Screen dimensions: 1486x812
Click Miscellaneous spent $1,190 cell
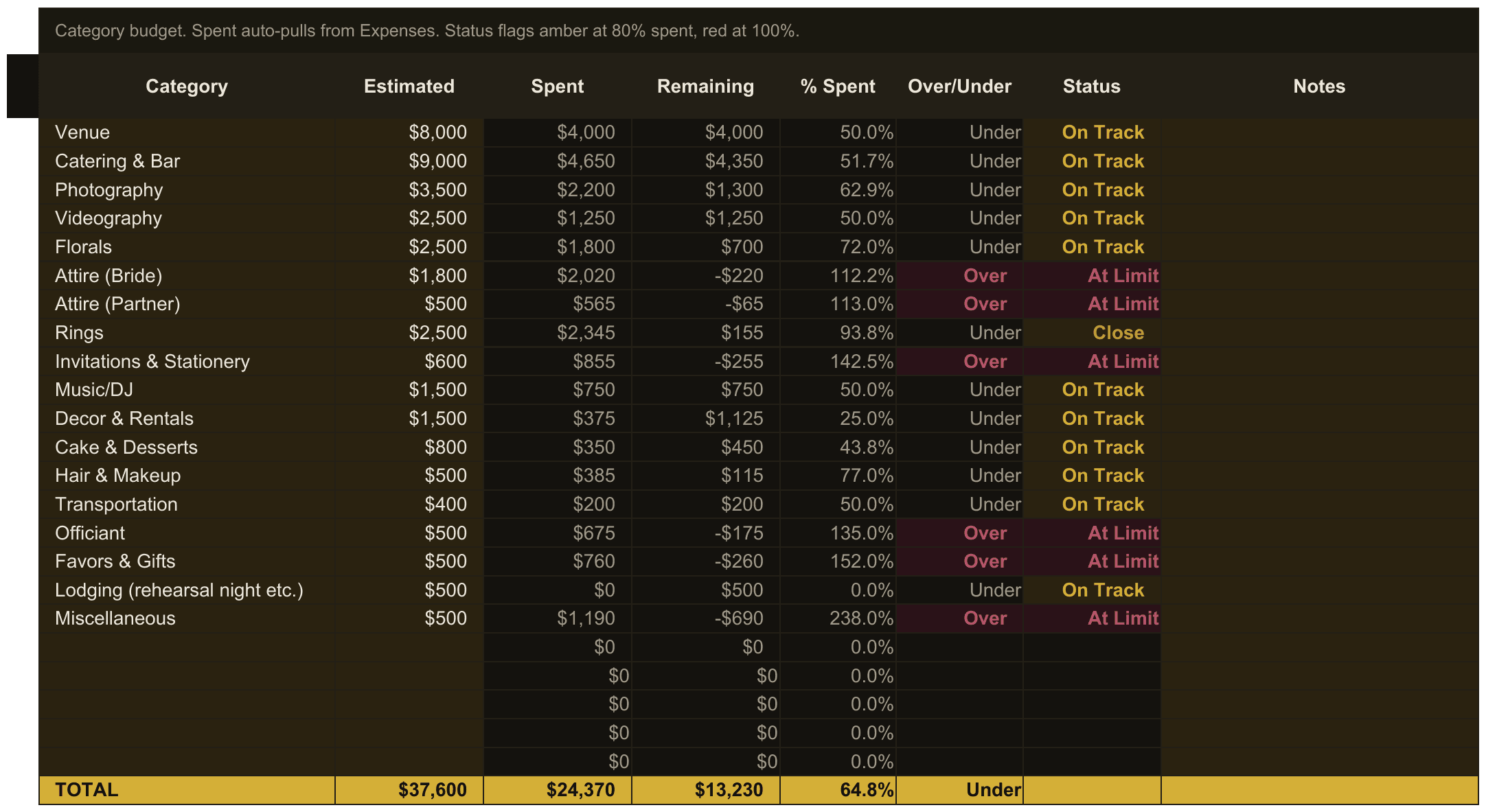(558, 618)
